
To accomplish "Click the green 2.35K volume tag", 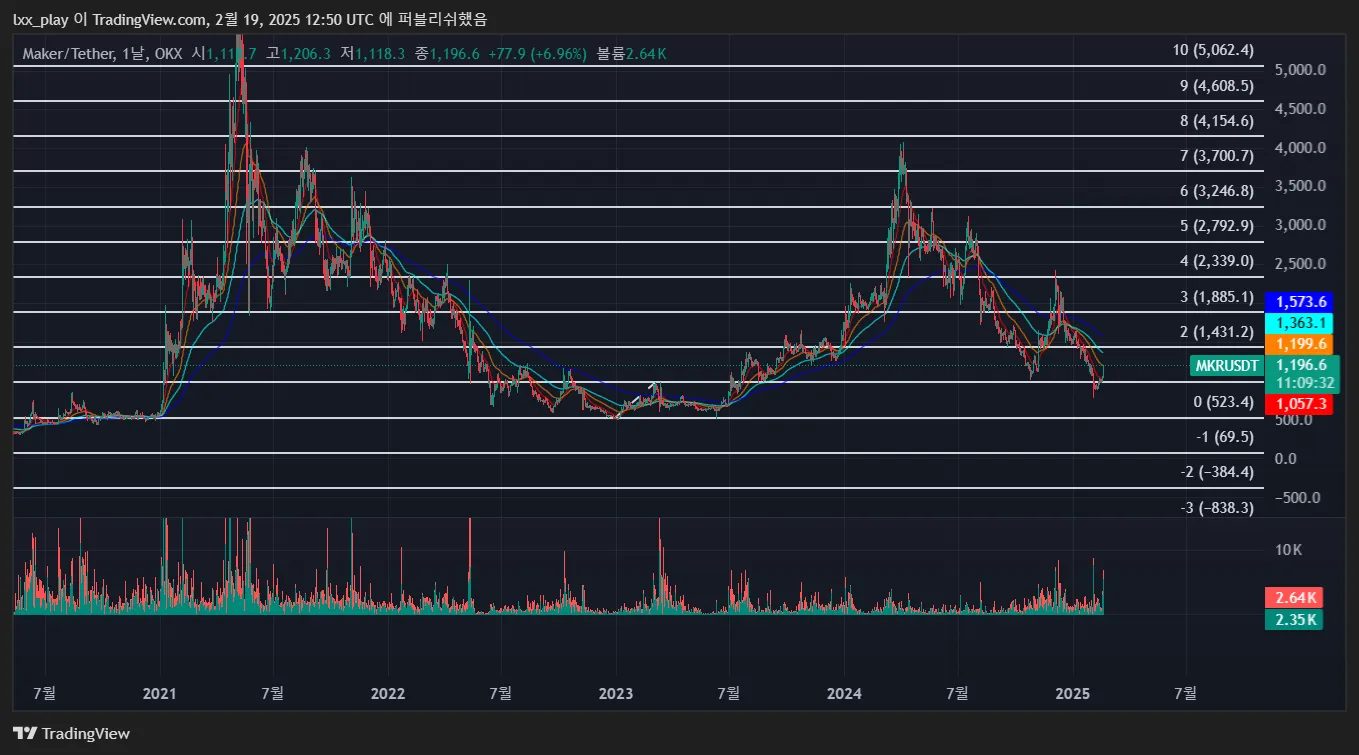I will pos(1293,620).
